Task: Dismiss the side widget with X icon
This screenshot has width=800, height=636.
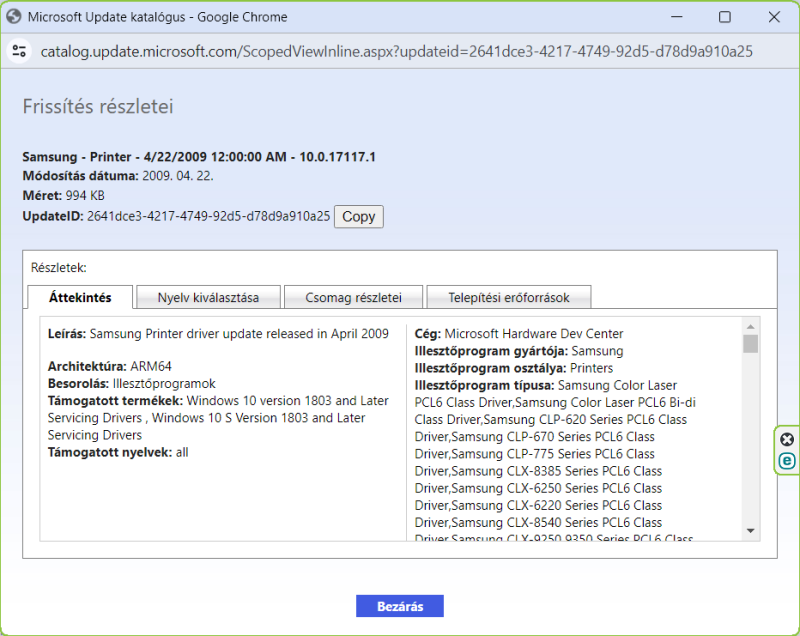Action: (x=787, y=439)
